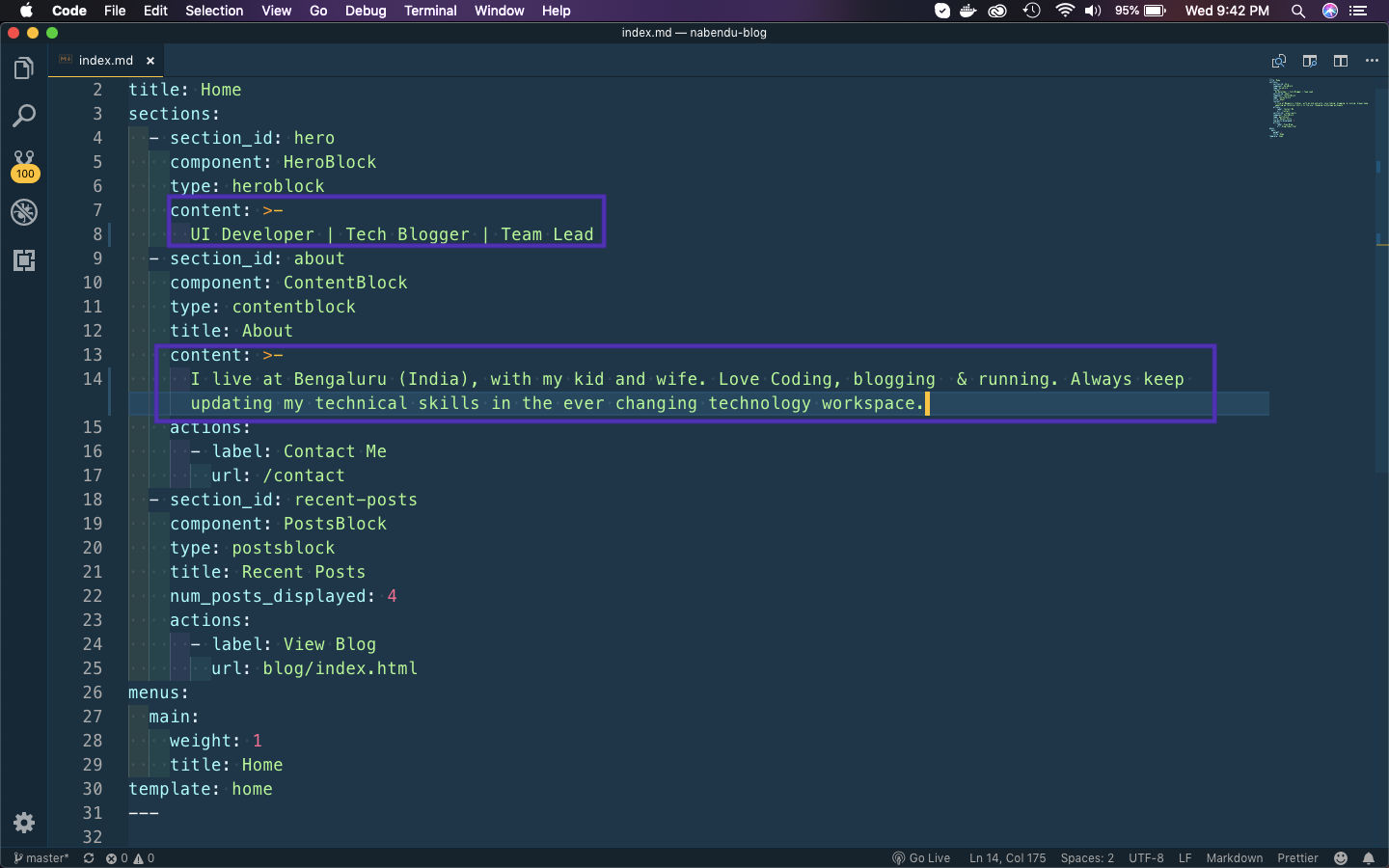
Task: Launch Siri from the menu bar
Action: click(x=1330, y=11)
